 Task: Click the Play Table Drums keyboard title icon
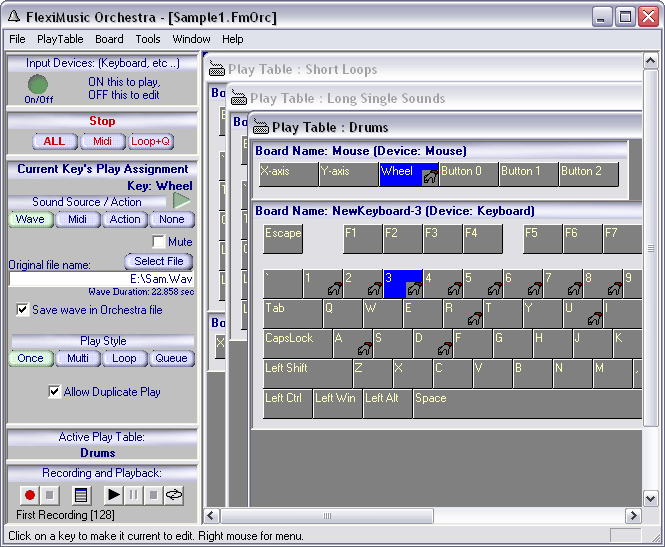pos(260,127)
